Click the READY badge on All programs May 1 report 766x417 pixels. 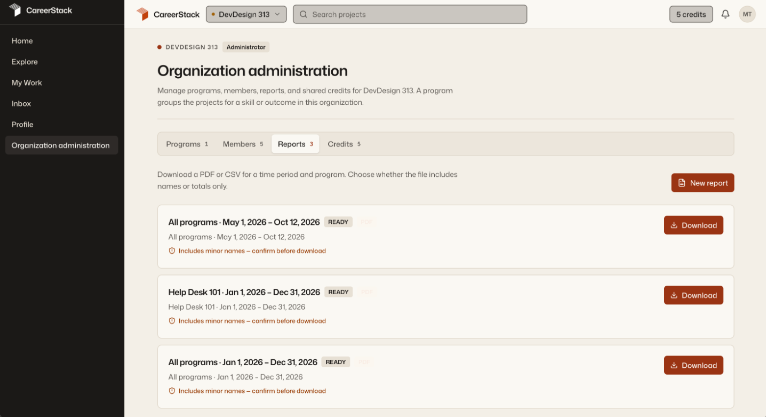(338, 222)
